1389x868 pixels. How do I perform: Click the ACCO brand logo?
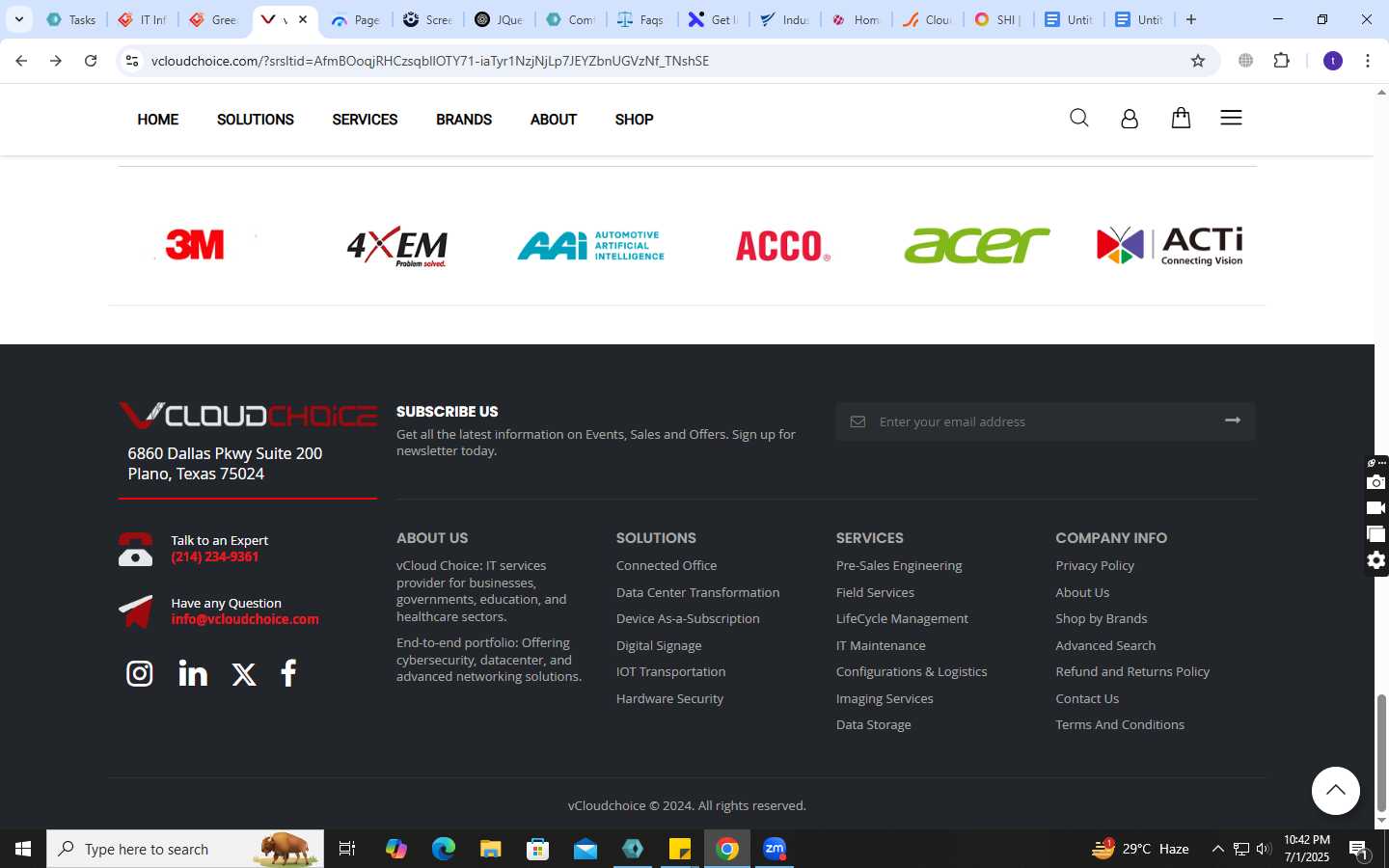pyautogui.click(x=783, y=246)
